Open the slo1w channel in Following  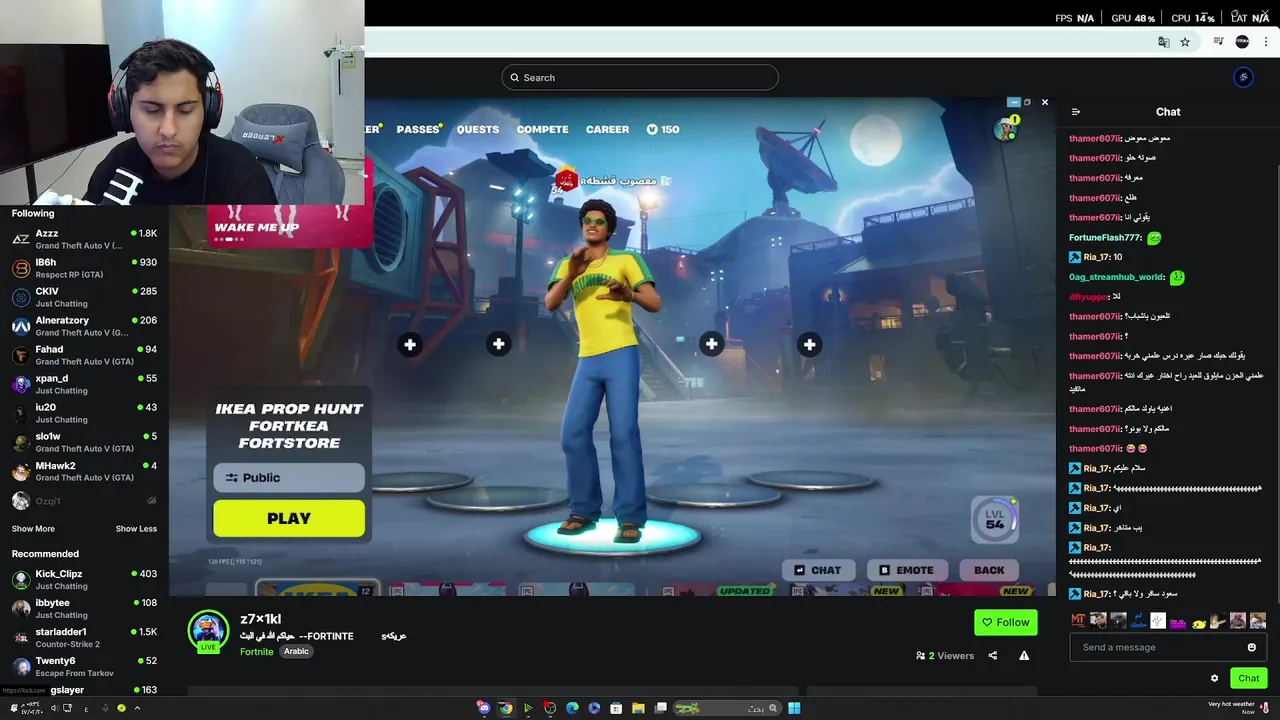[x=84, y=442]
